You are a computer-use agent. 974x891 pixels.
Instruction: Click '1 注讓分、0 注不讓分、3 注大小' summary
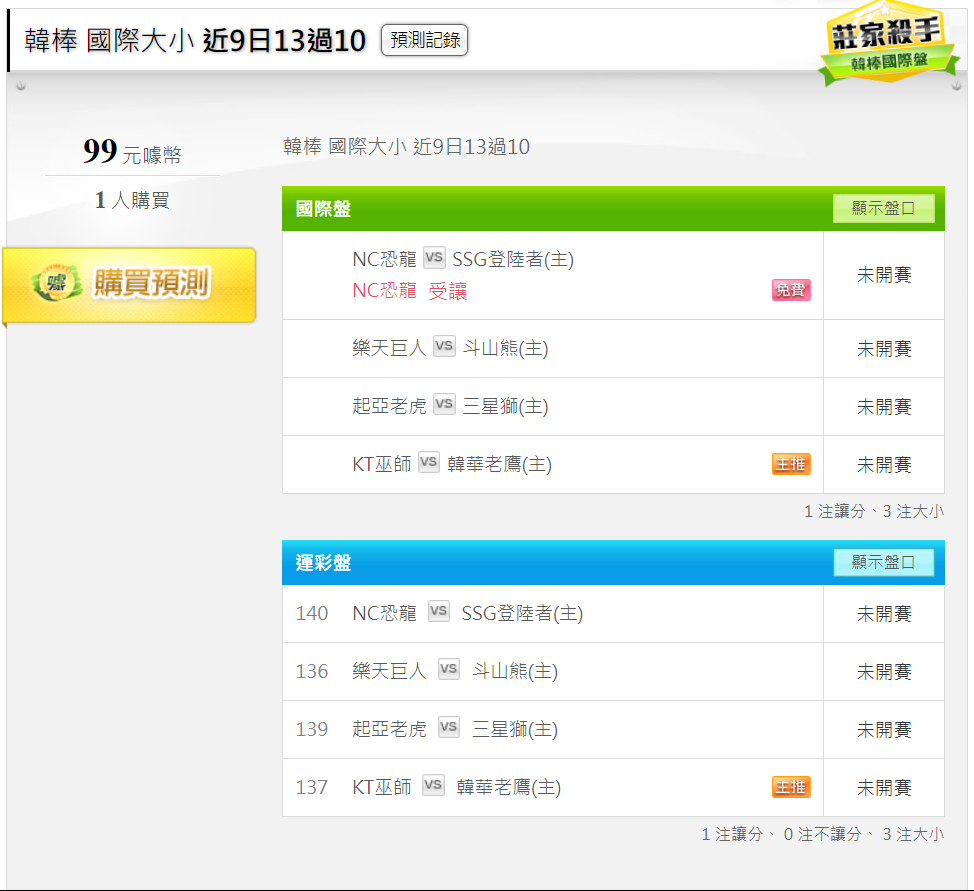coord(822,834)
